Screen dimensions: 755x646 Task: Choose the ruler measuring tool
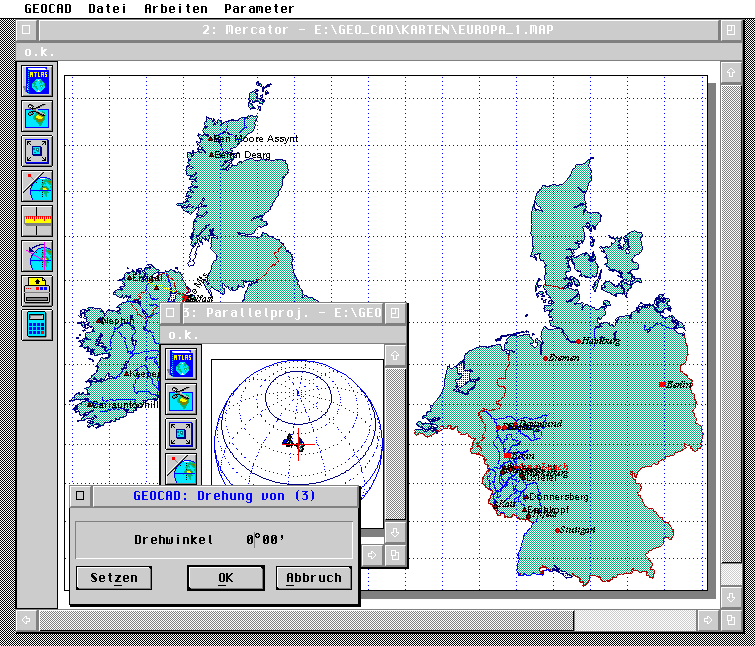(37, 221)
